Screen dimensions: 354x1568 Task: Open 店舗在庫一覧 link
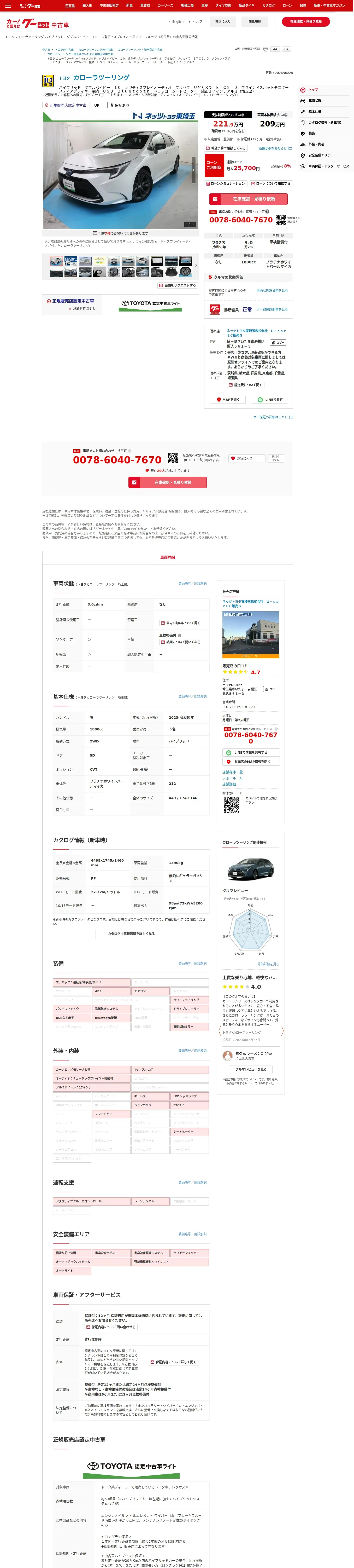(x=232, y=772)
